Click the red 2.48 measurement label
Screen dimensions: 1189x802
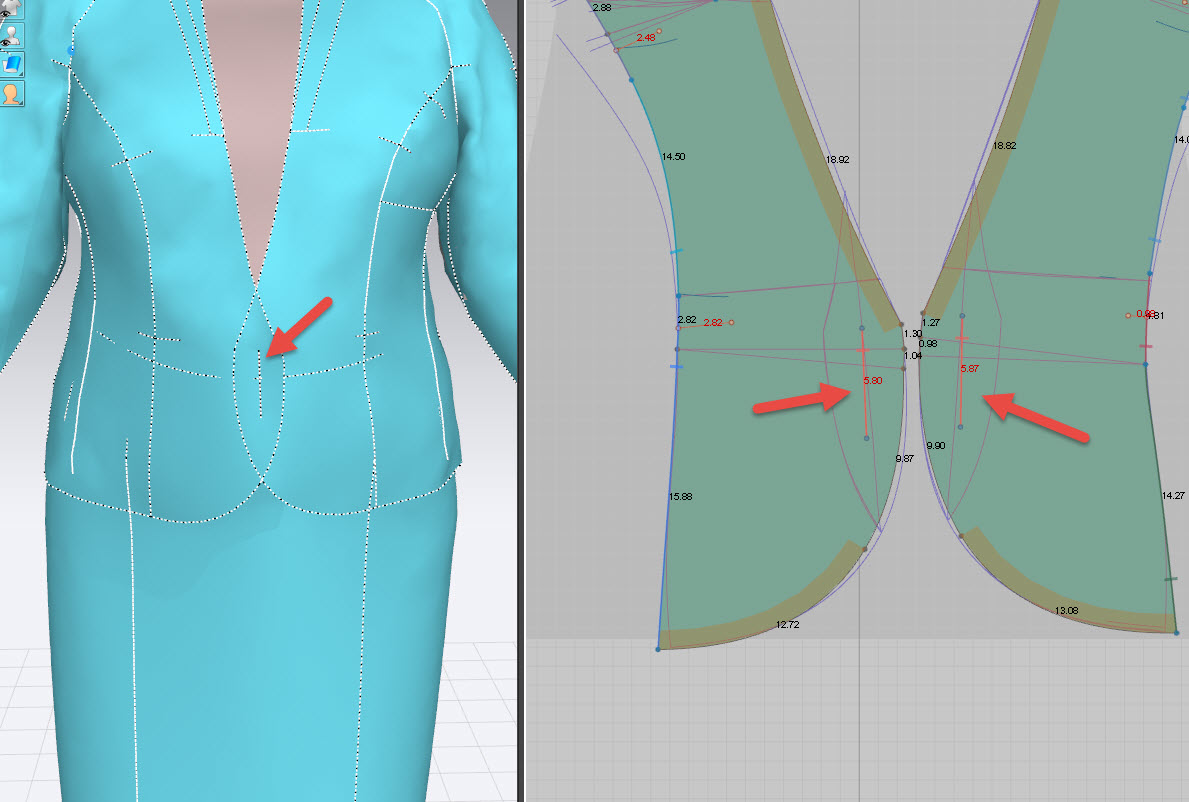click(x=646, y=38)
